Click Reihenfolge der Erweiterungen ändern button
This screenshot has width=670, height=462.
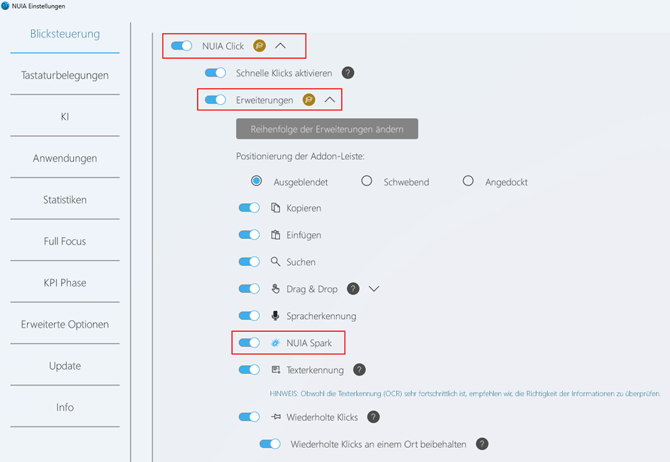click(x=327, y=129)
